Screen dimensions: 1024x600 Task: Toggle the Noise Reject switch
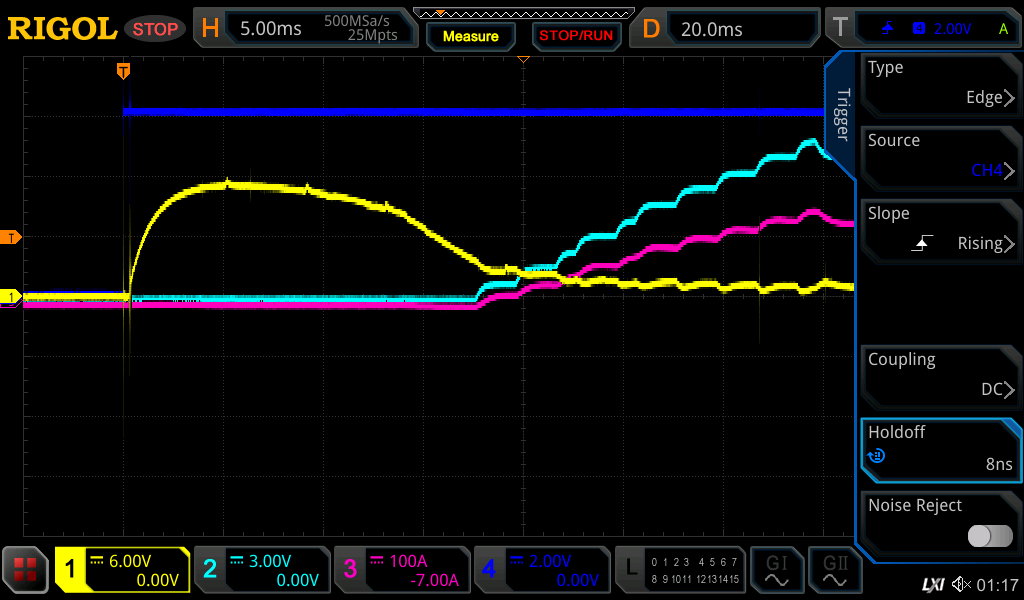(989, 536)
